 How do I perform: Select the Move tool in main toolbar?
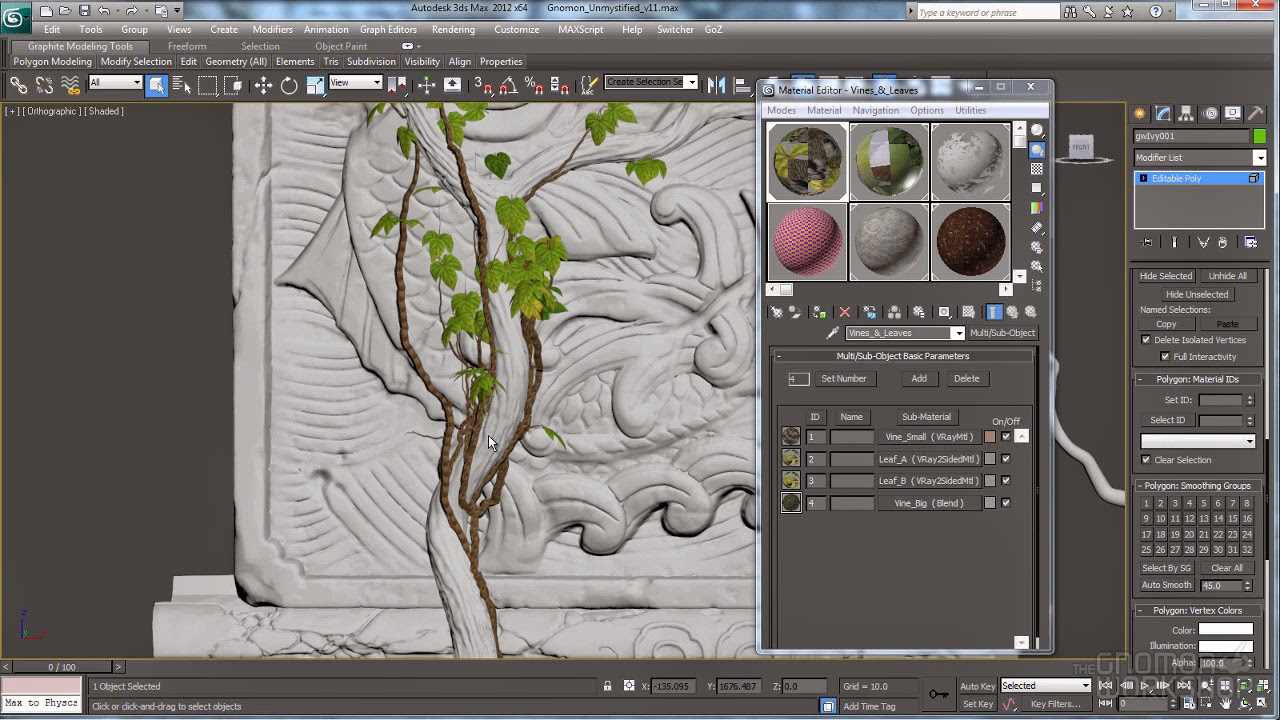263,86
